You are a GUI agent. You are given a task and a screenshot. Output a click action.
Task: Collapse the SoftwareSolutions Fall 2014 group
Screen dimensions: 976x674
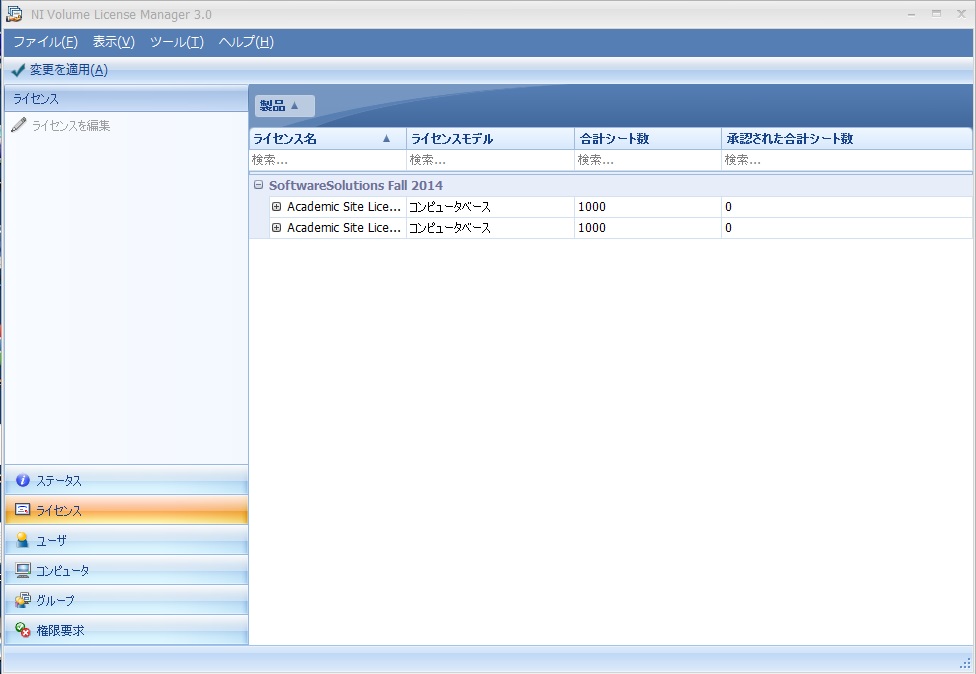click(258, 185)
